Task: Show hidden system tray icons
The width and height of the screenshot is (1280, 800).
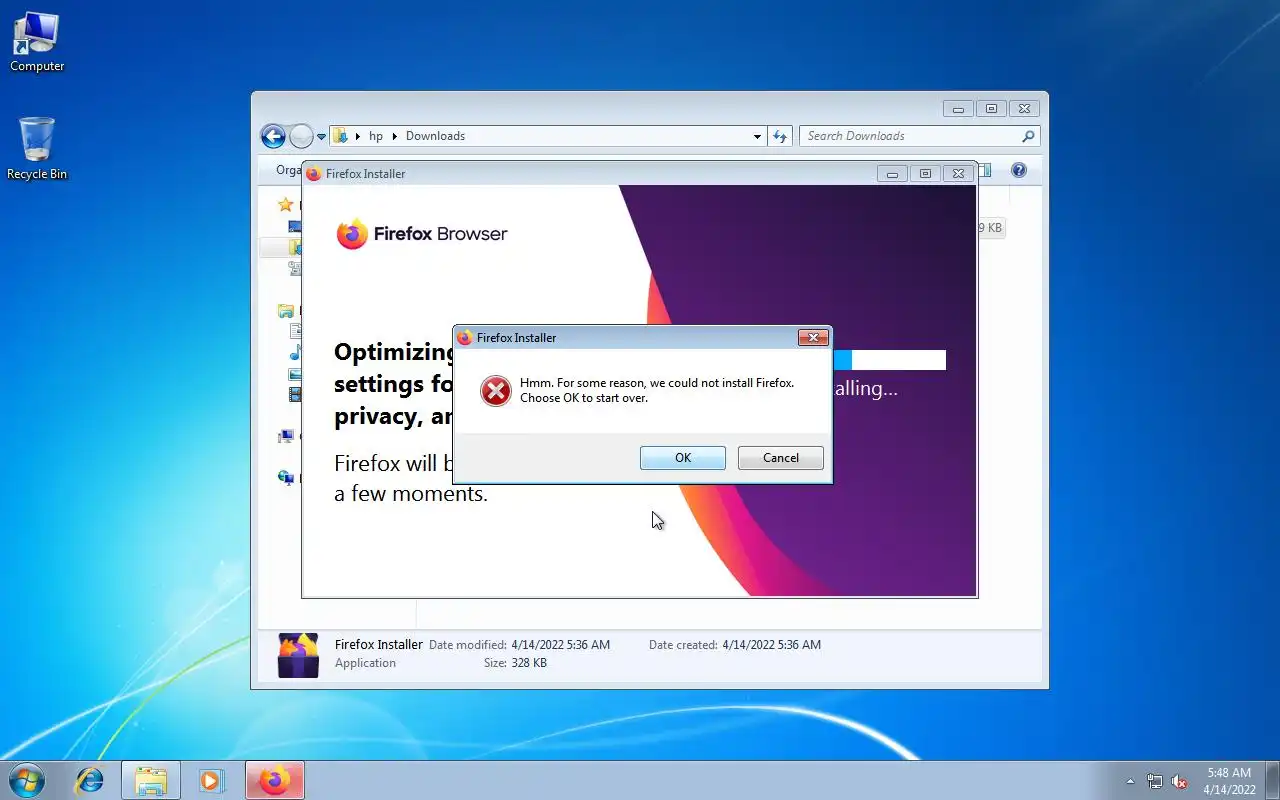Action: click(x=1131, y=781)
